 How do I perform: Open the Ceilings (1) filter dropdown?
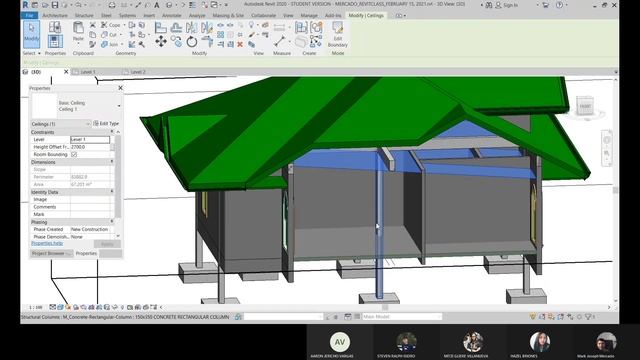click(x=60, y=124)
